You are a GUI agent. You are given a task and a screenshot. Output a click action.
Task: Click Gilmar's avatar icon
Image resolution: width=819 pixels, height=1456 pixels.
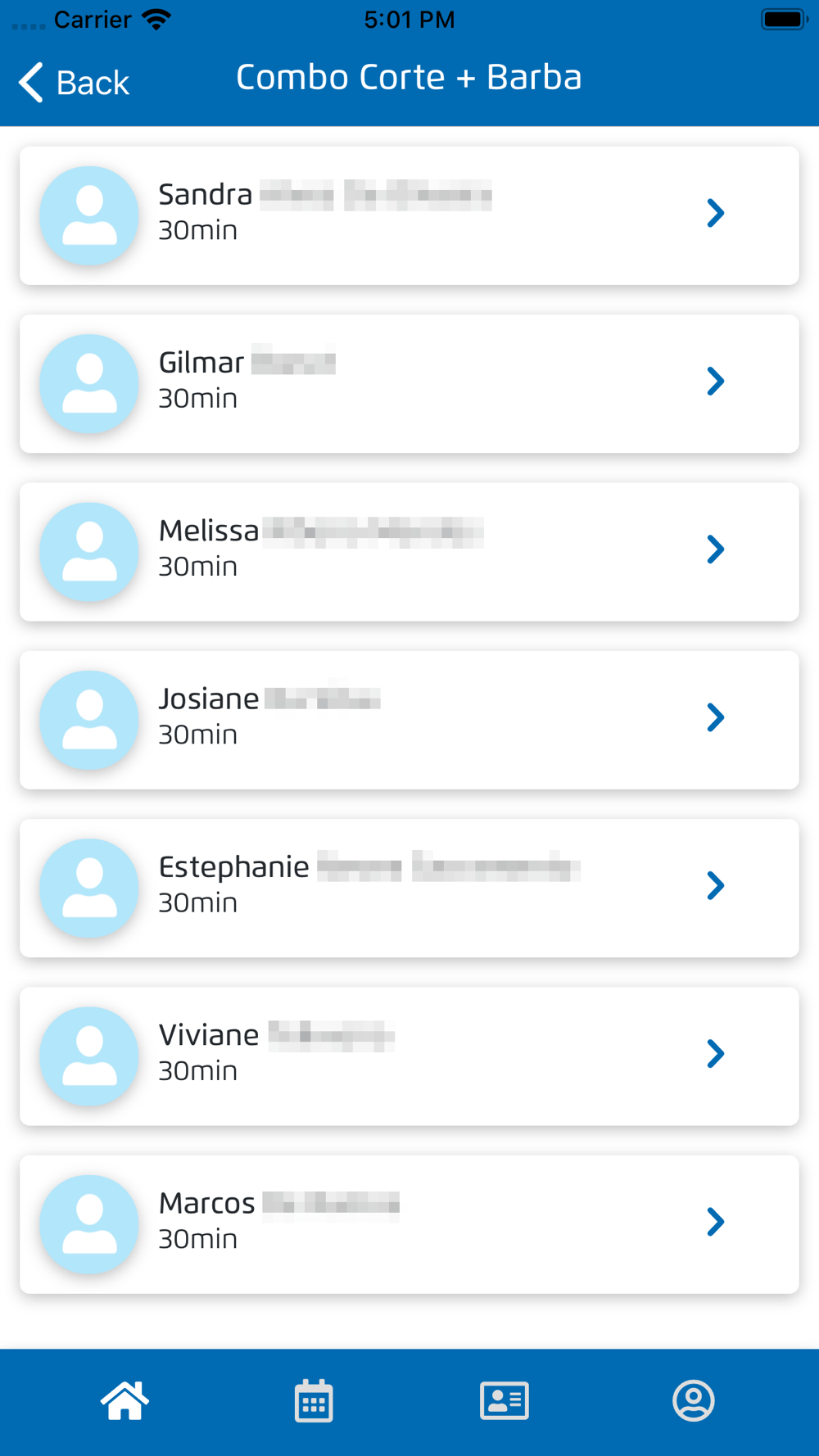[89, 383]
